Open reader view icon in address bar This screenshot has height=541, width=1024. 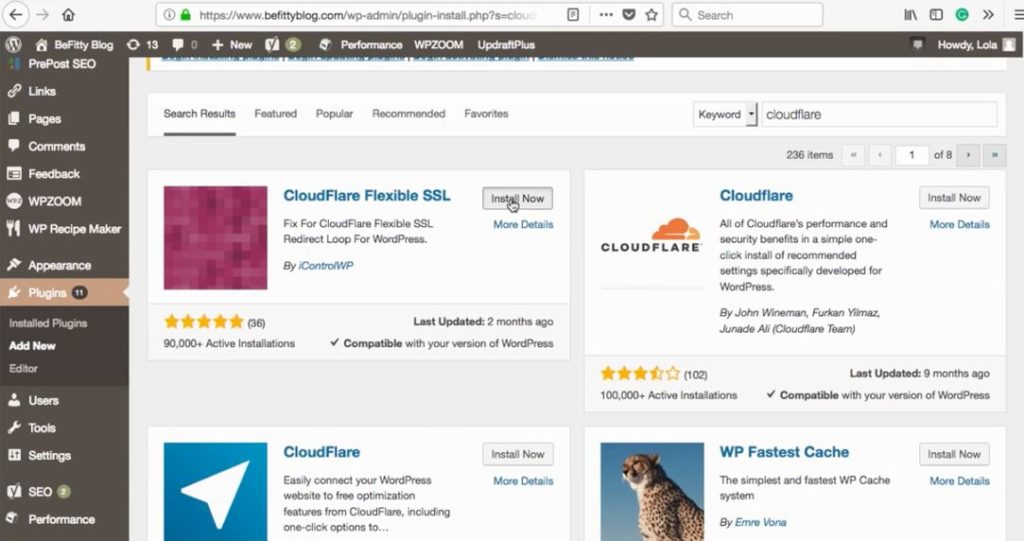(573, 14)
